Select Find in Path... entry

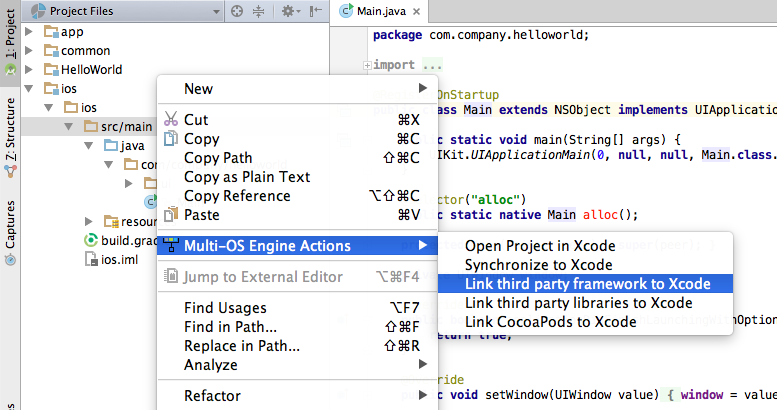297,327
